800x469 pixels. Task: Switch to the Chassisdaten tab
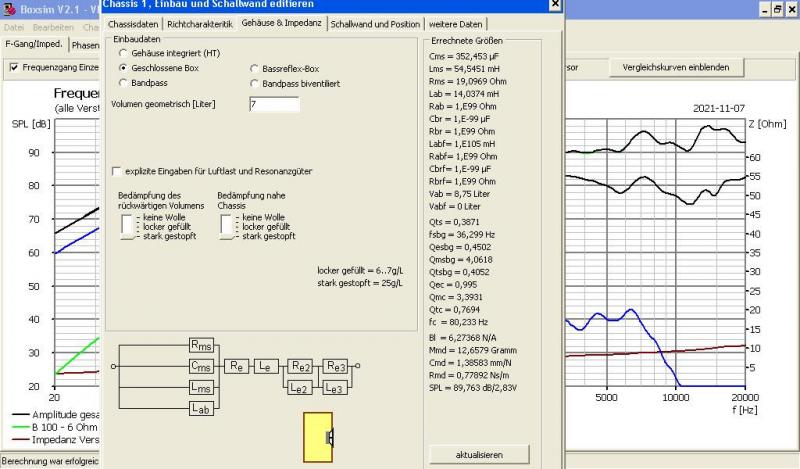tap(134, 23)
